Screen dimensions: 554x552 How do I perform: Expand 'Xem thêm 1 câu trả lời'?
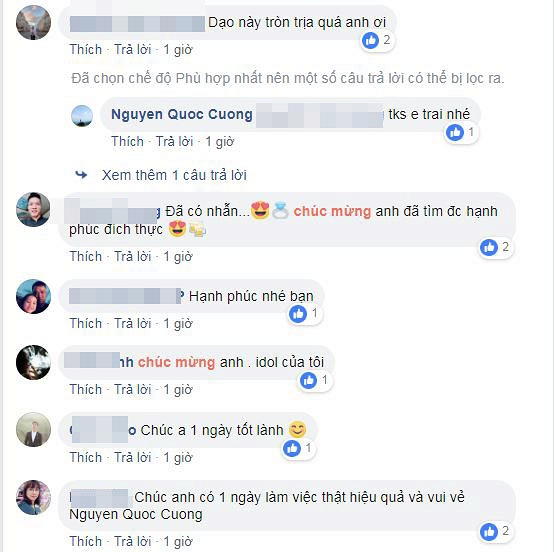pos(174,175)
